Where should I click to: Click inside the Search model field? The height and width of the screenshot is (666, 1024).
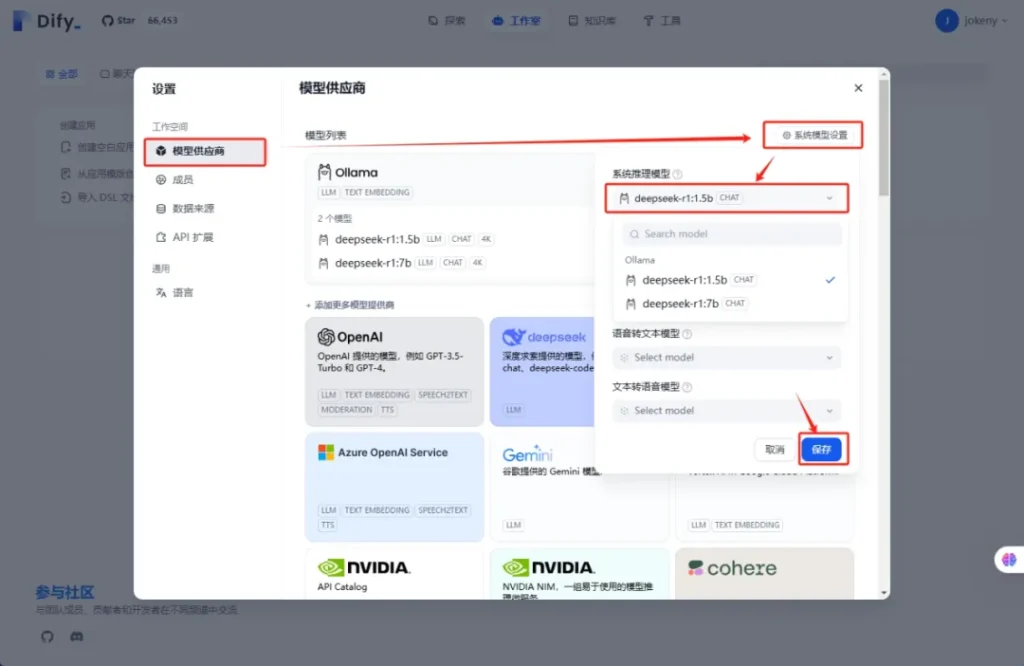point(732,234)
